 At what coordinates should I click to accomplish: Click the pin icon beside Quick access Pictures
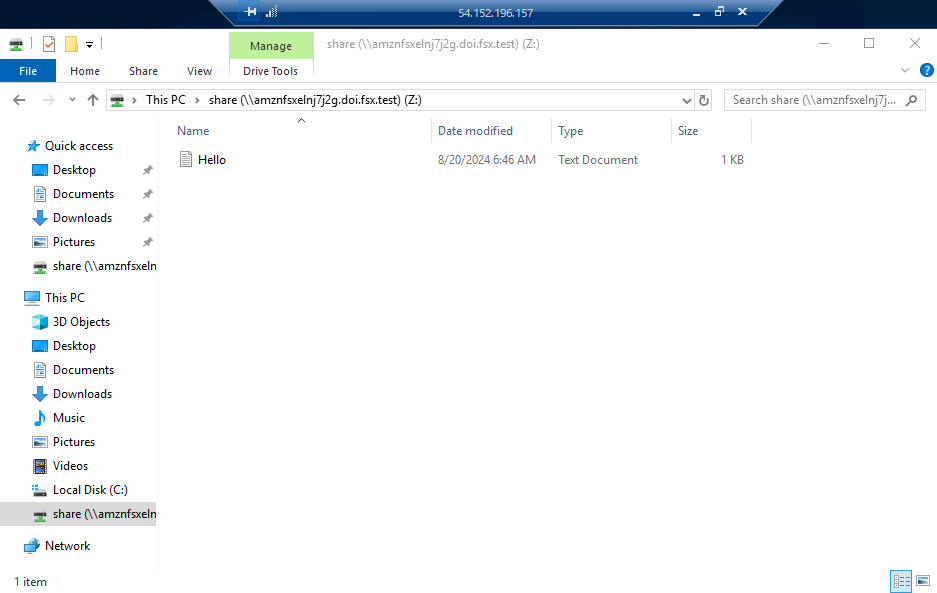(x=148, y=242)
